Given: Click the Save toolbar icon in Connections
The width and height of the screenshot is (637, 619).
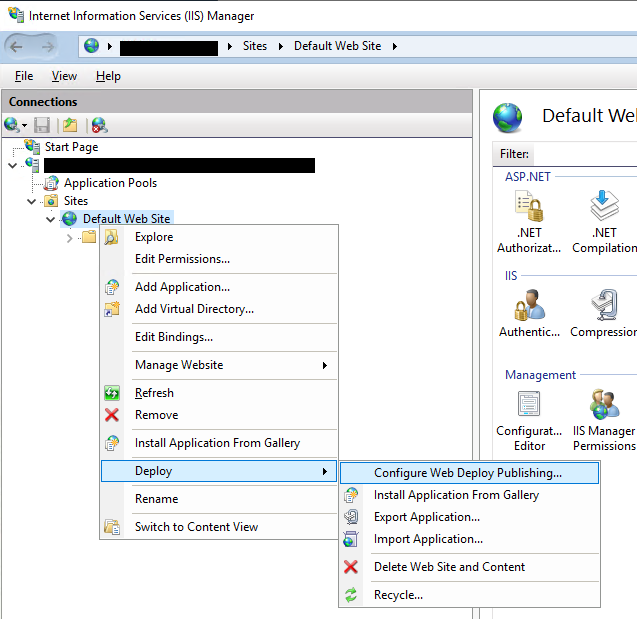Looking at the screenshot, I should 42,125.
